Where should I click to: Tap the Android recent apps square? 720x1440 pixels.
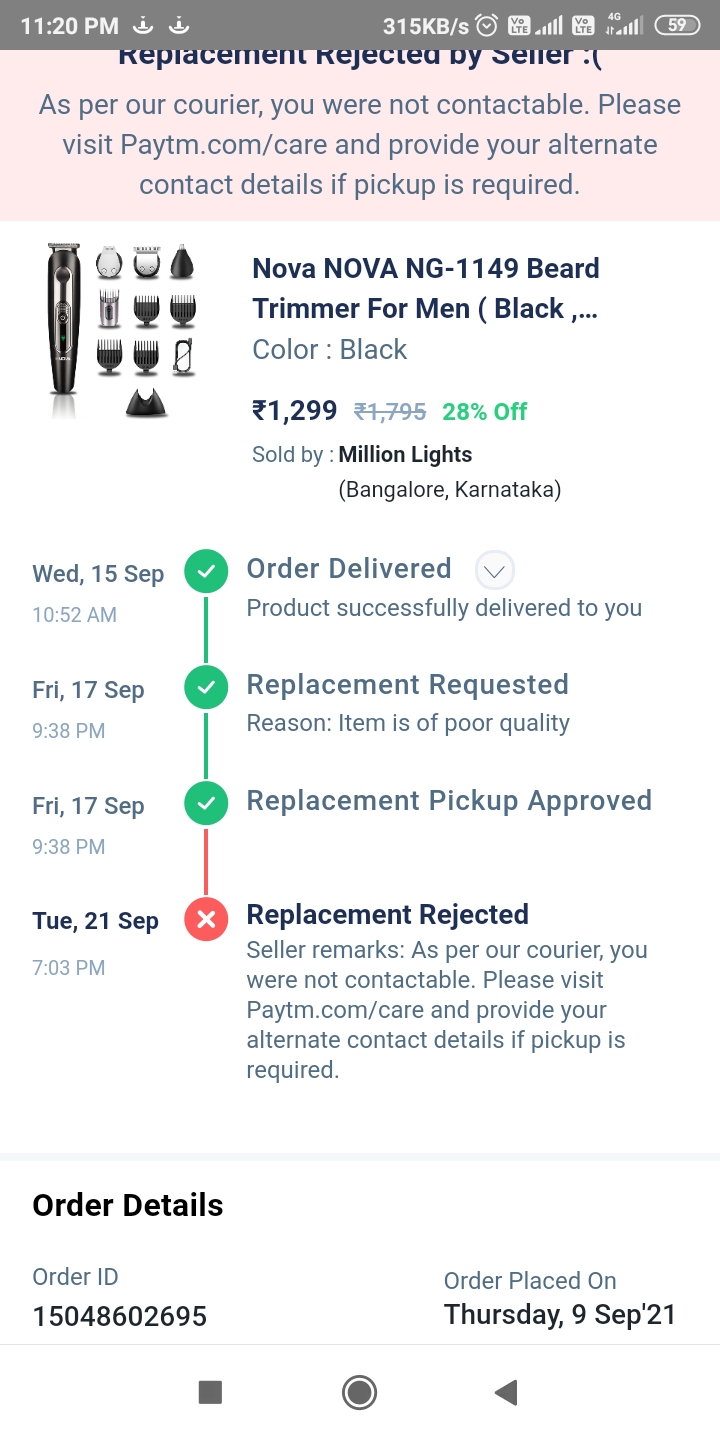point(210,1392)
